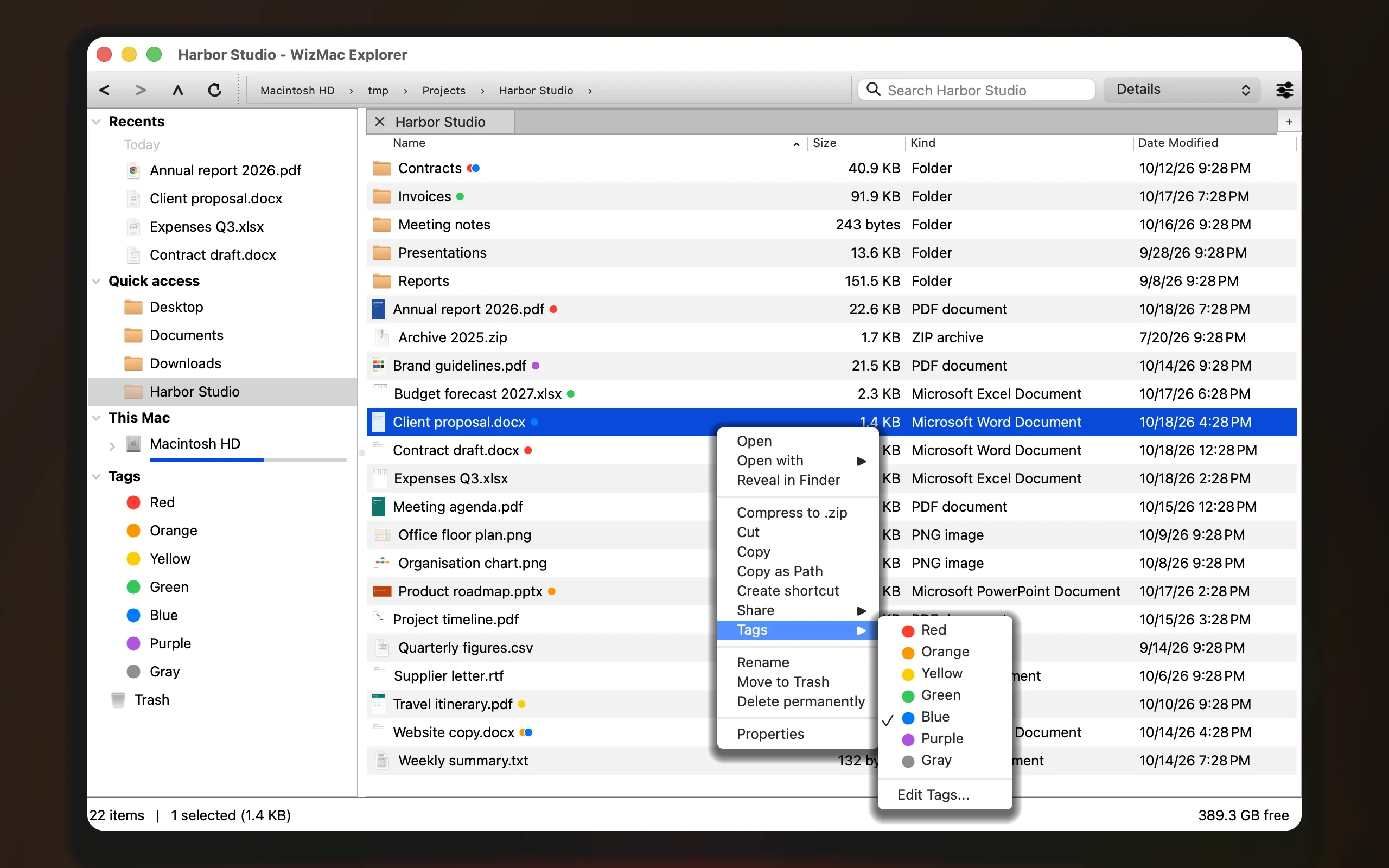The height and width of the screenshot is (868, 1389).
Task: Click the Search Harbor Studio field
Action: click(x=977, y=90)
